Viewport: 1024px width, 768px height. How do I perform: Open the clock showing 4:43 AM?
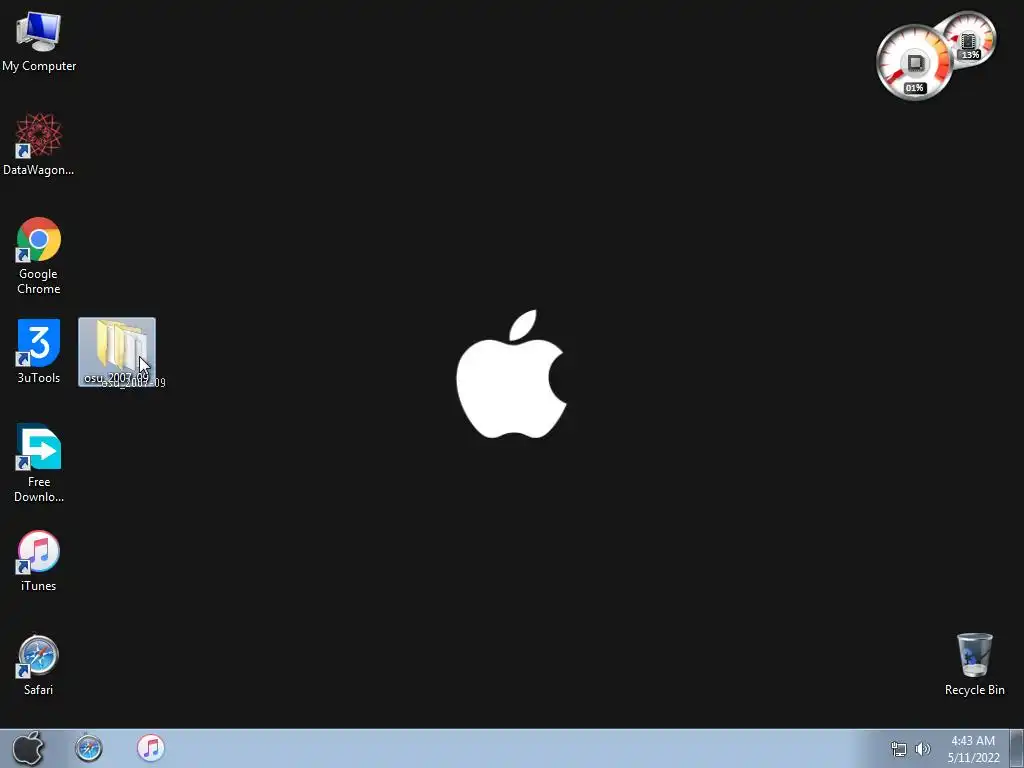974,749
